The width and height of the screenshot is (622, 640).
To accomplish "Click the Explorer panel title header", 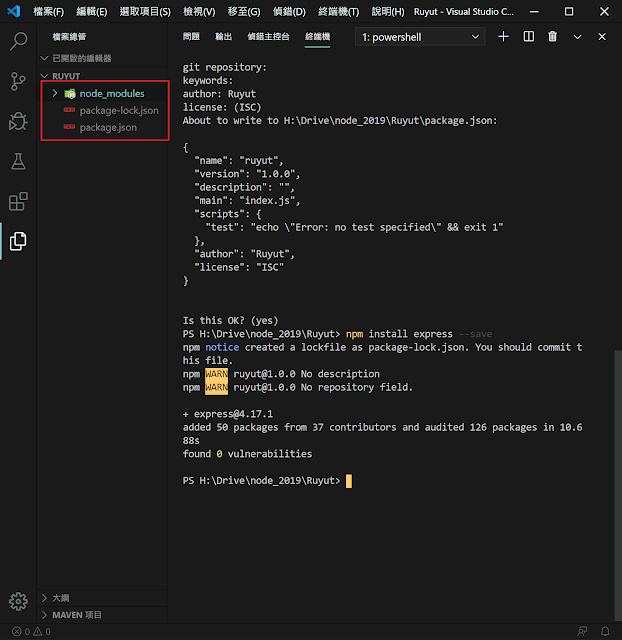I will tap(69, 37).
